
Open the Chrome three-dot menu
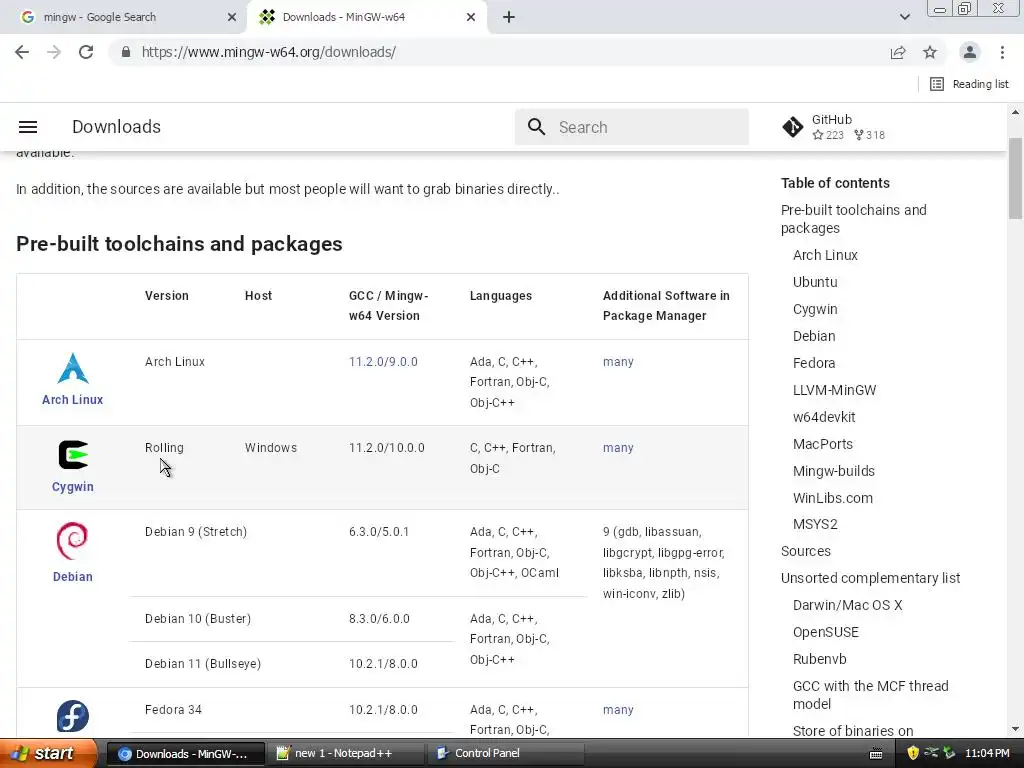pos(1002,52)
